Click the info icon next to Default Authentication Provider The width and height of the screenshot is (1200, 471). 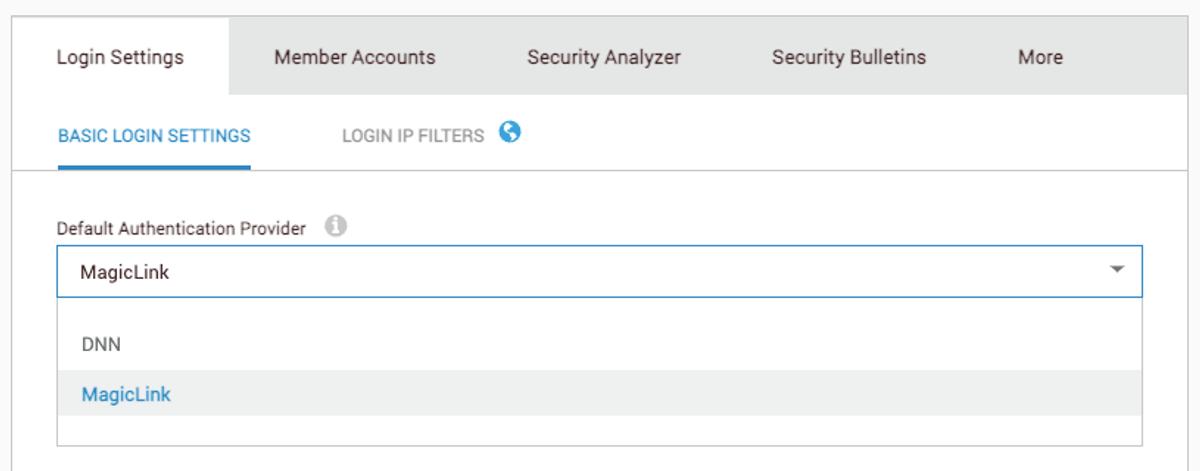click(336, 227)
